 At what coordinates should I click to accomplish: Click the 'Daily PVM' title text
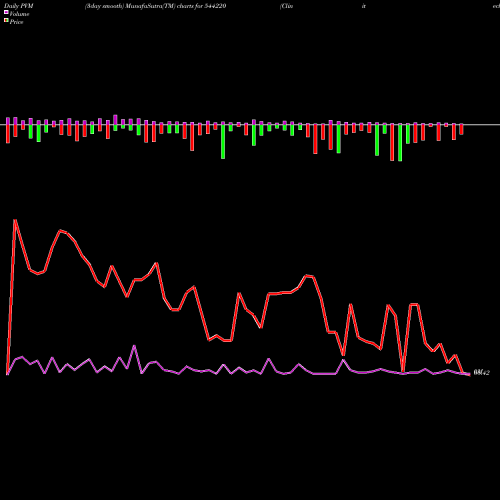[x=19, y=6]
